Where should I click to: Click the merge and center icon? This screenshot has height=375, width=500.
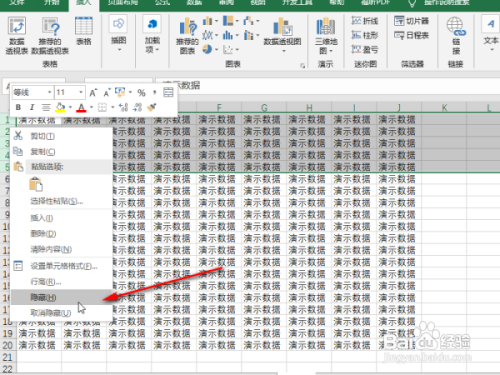168,92
